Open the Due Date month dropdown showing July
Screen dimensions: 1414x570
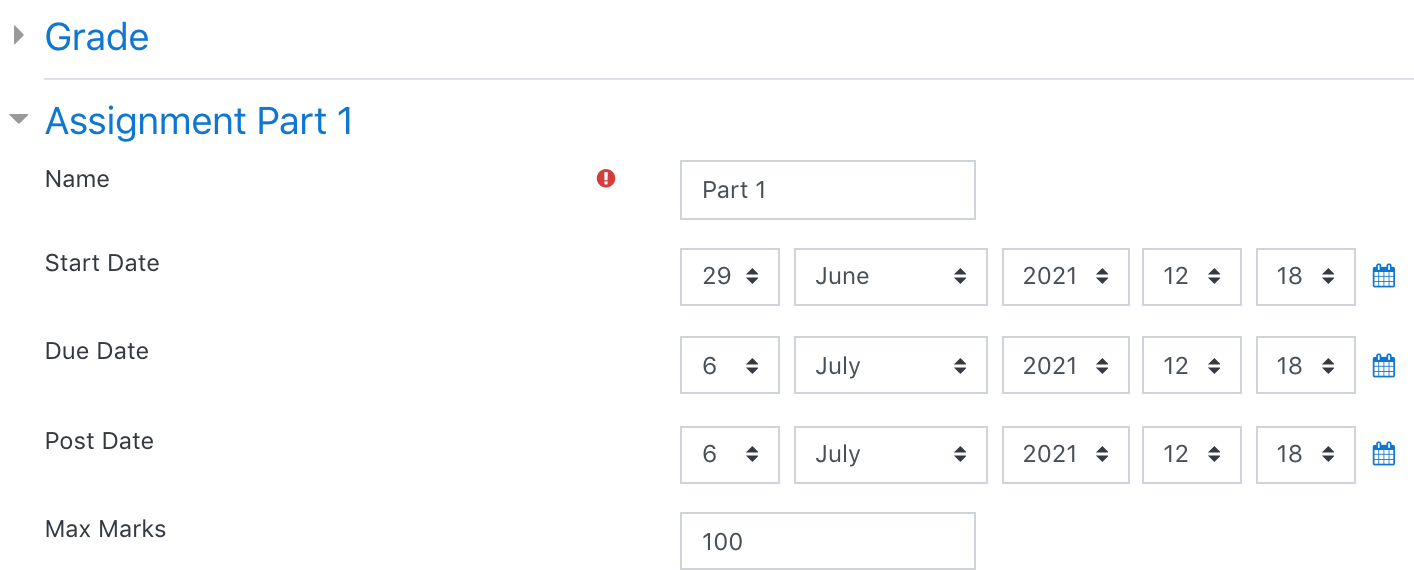[x=891, y=365]
